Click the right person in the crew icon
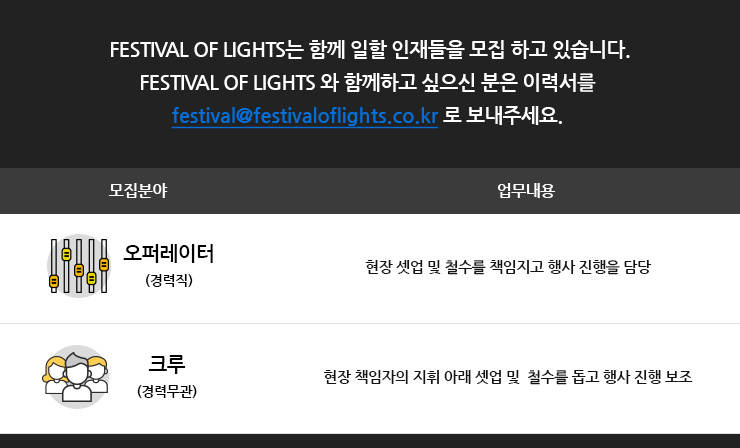The image size is (740, 448). 98,375
